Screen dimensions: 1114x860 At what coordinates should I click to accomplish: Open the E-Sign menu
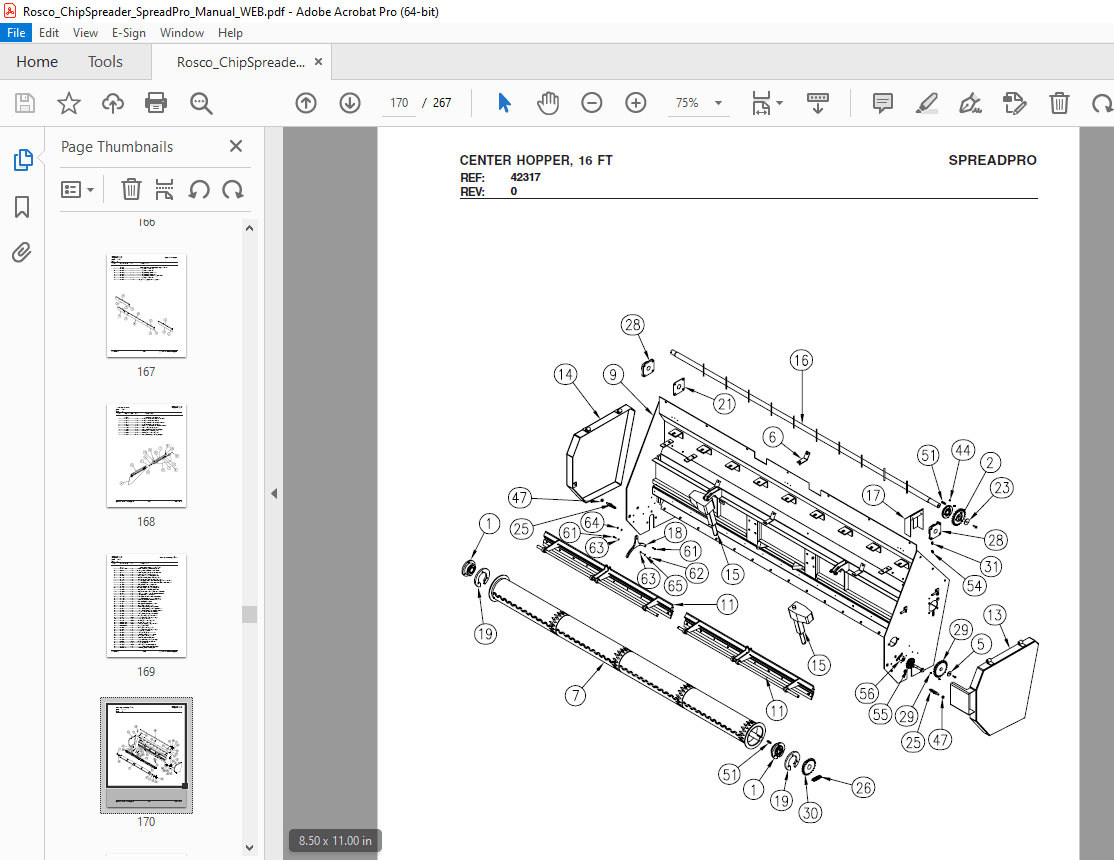click(x=129, y=33)
